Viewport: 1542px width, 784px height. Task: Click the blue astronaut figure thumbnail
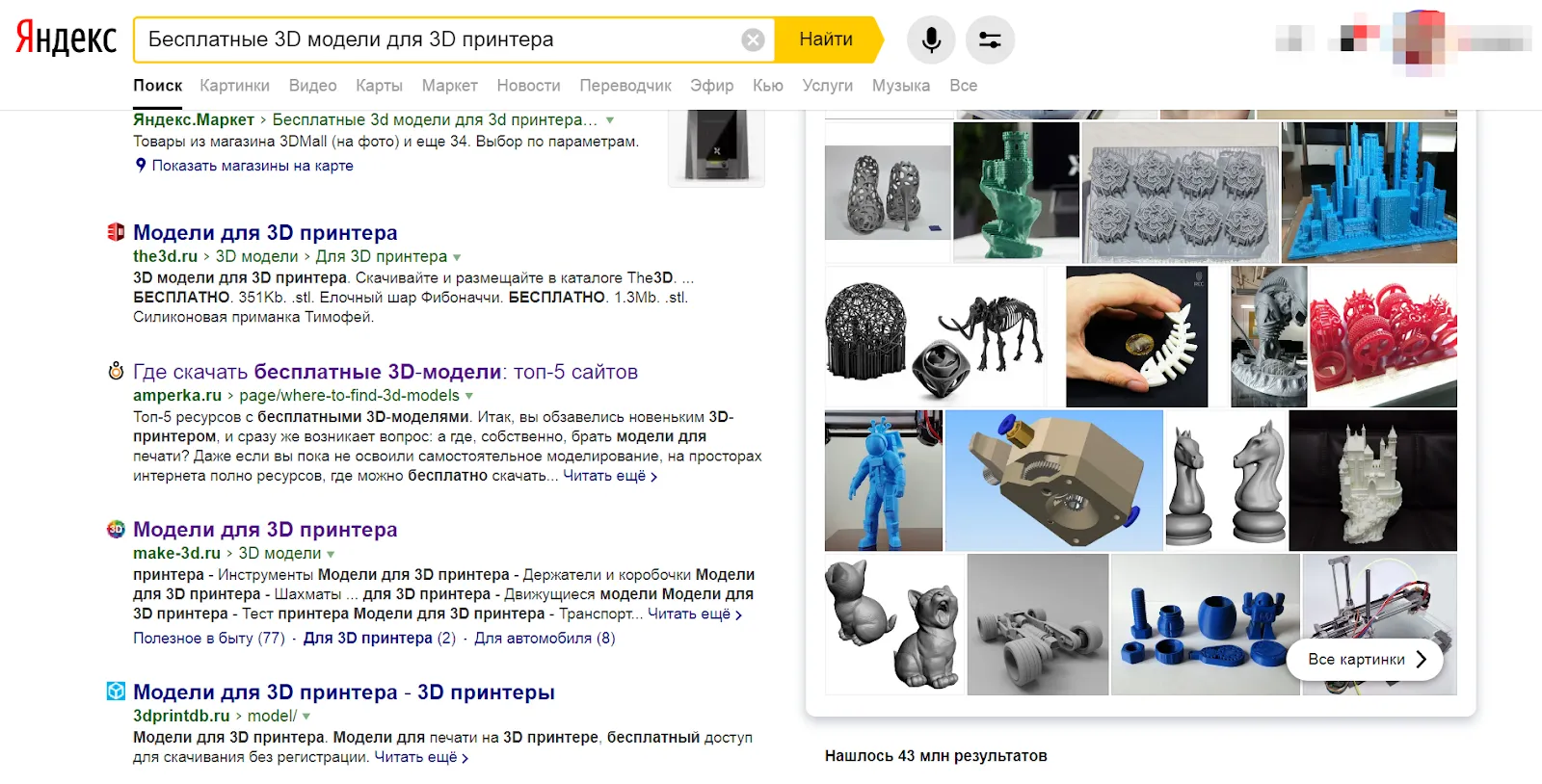[883, 481]
